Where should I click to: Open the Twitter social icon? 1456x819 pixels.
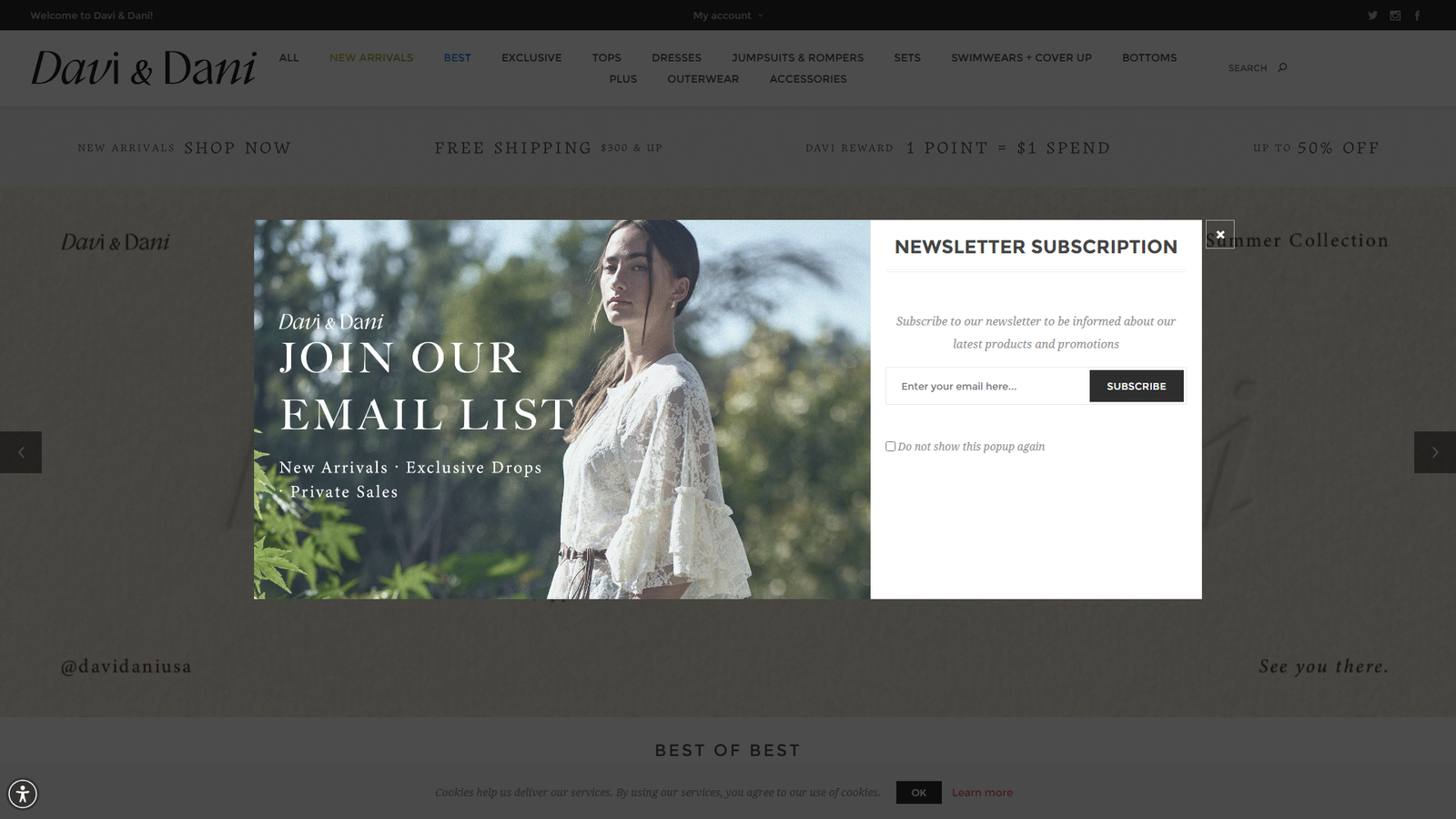(x=1372, y=15)
